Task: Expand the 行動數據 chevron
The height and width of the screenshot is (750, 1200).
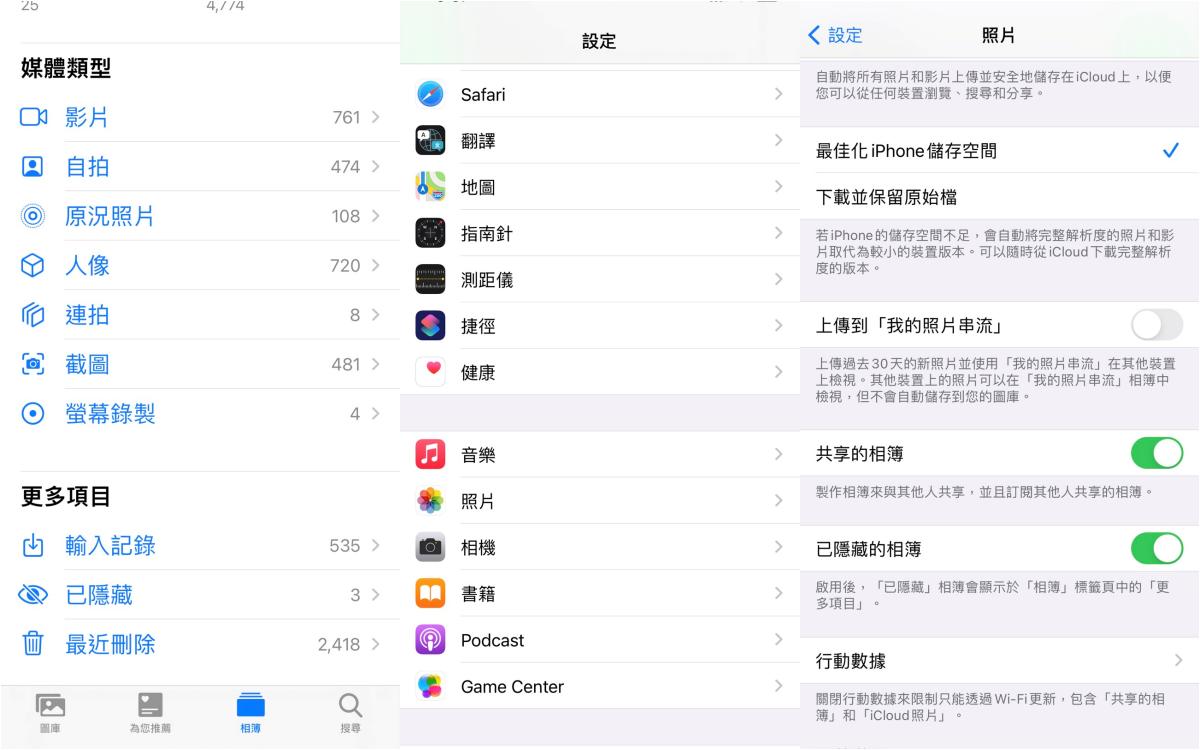Action: coord(1178,660)
